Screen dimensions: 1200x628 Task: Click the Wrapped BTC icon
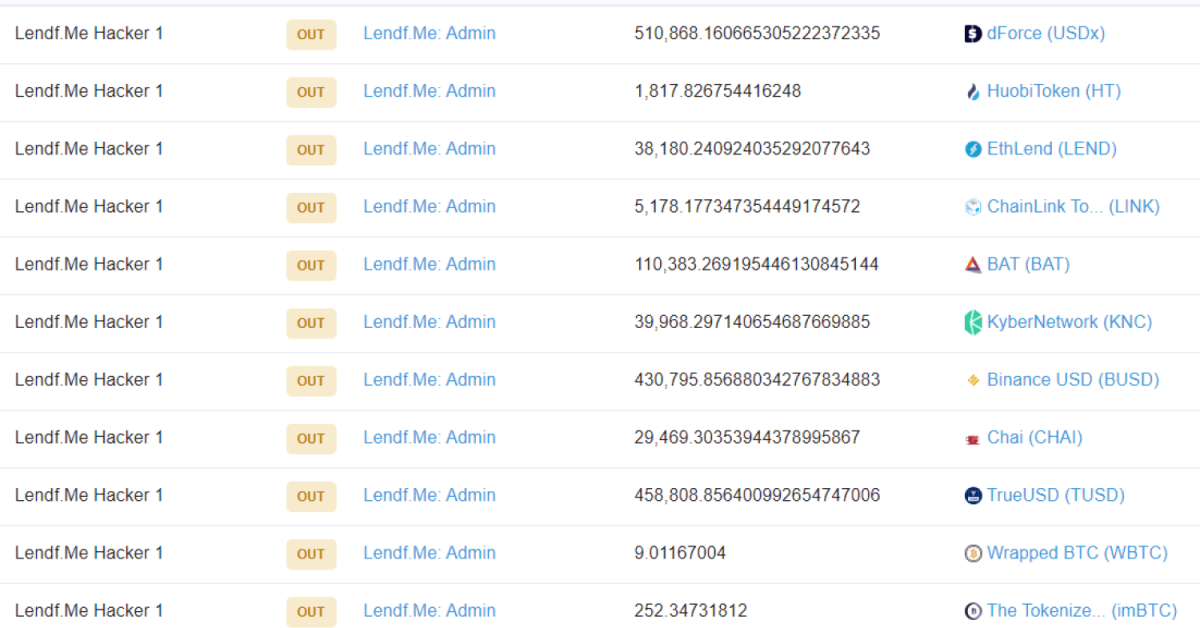[972, 554]
